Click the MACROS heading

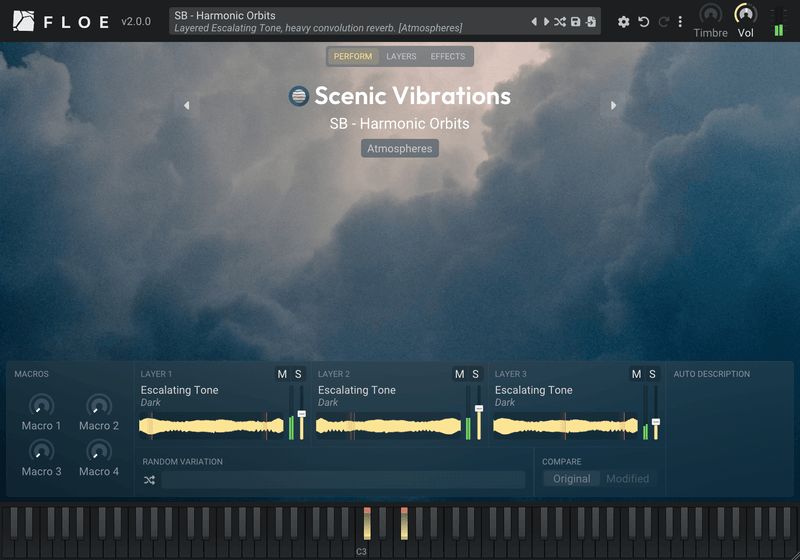pyautogui.click(x=32, y=374)
